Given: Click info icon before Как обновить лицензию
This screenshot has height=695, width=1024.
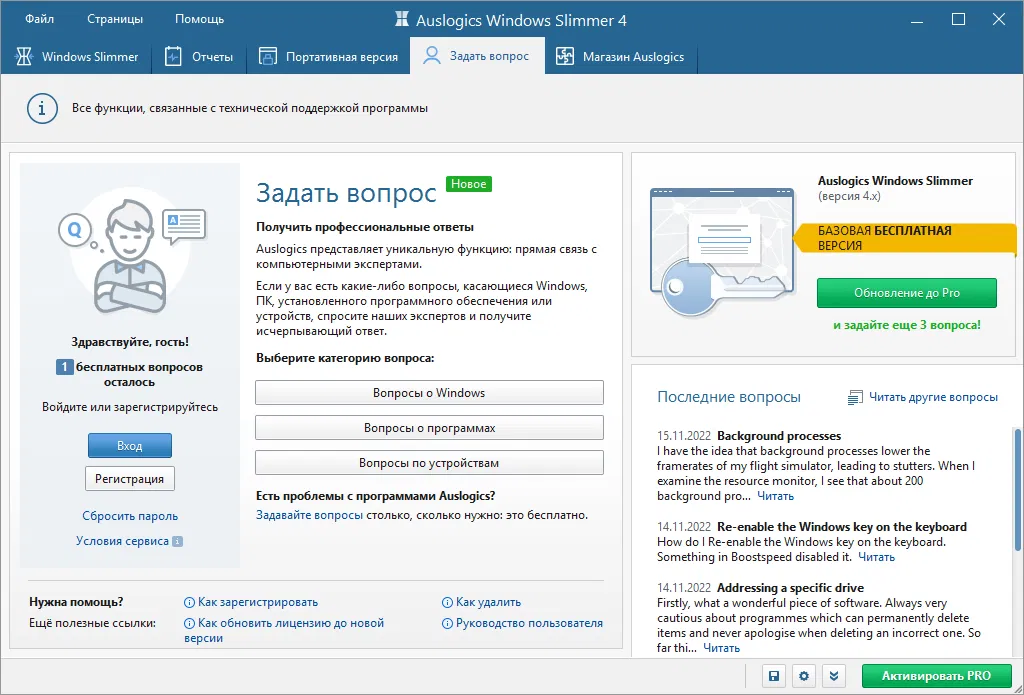Looking at the screenshot, I should pyautogui.click(x=189, y=623).
